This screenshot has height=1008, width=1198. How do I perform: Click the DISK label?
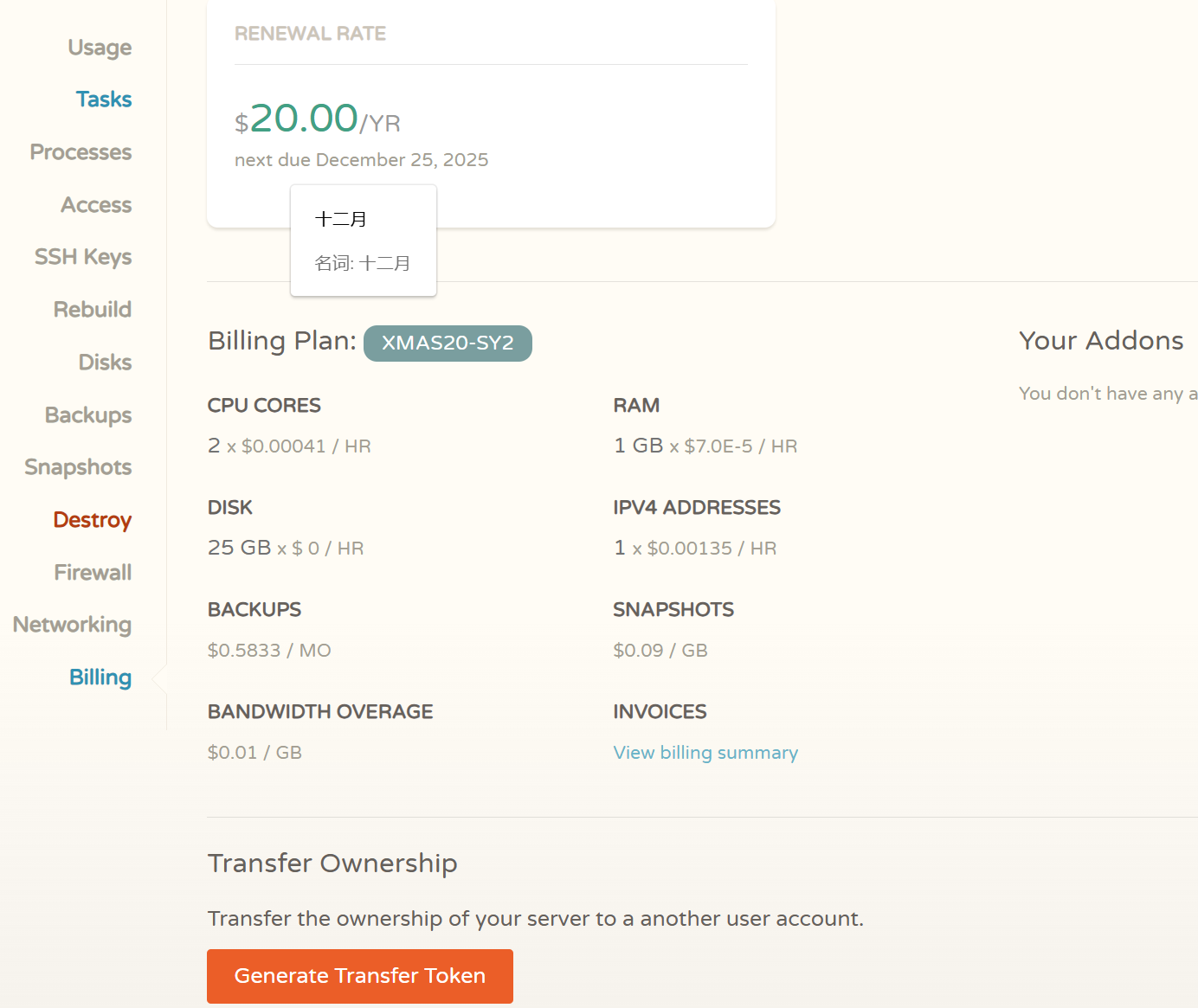[x=230, y=508]
